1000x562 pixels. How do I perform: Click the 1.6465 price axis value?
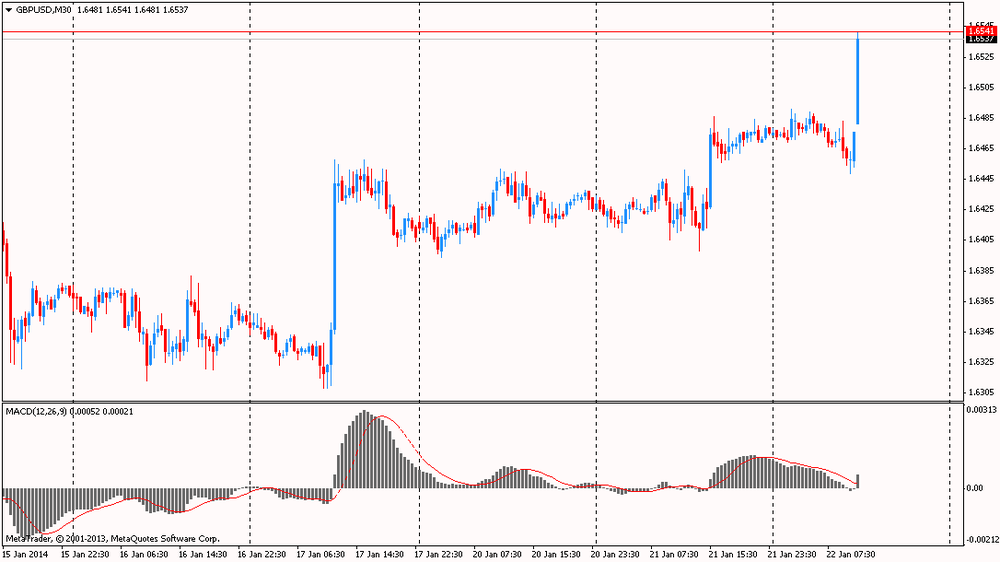click(x=981, y=148)
